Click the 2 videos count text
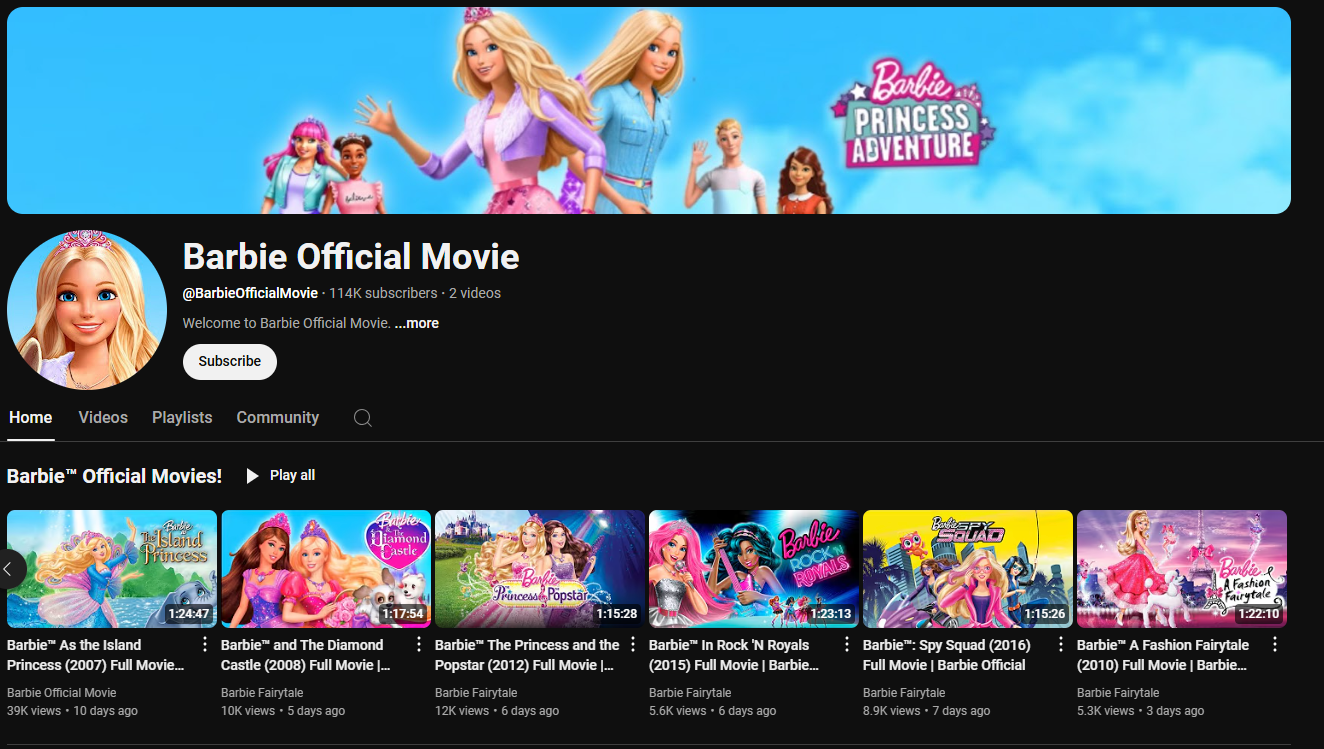This screenshot has height=749, width=1324. point(475,293)
